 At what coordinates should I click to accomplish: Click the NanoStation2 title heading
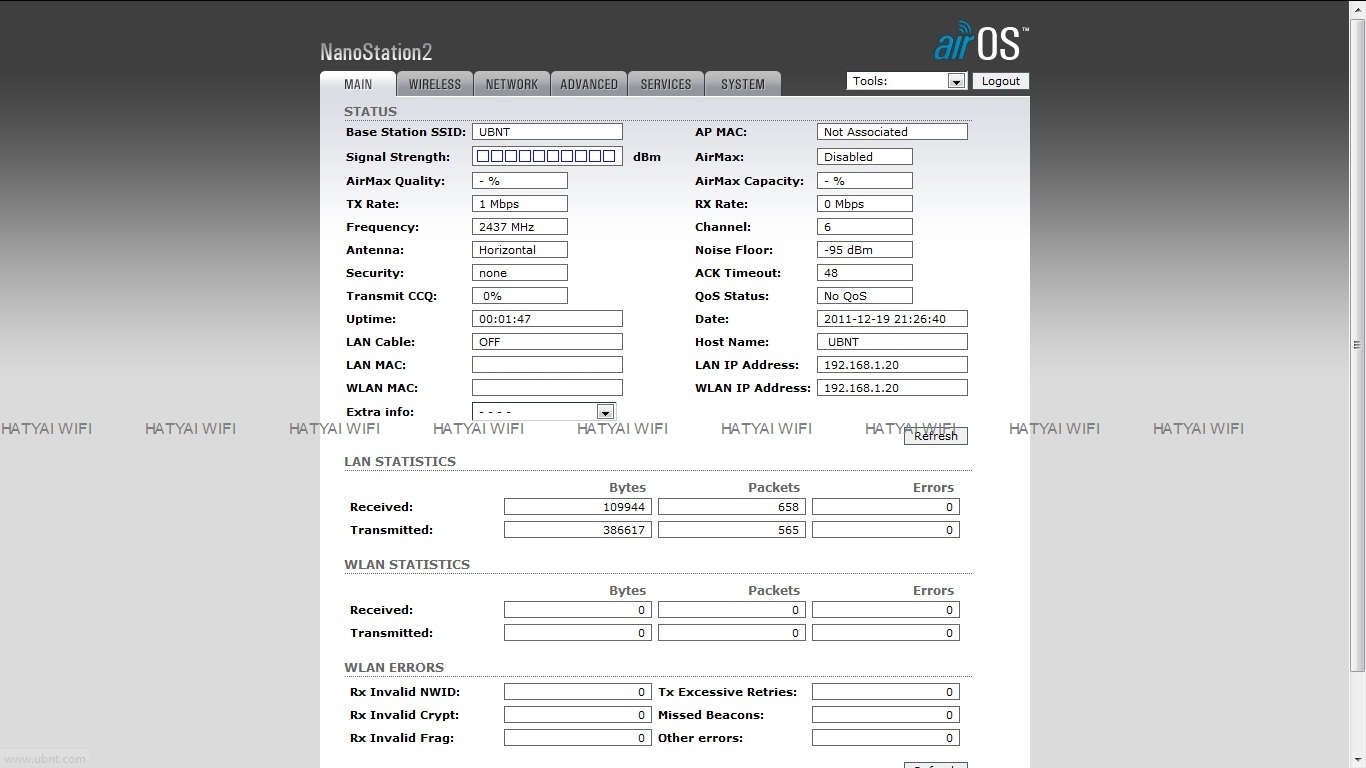(376, 52)
